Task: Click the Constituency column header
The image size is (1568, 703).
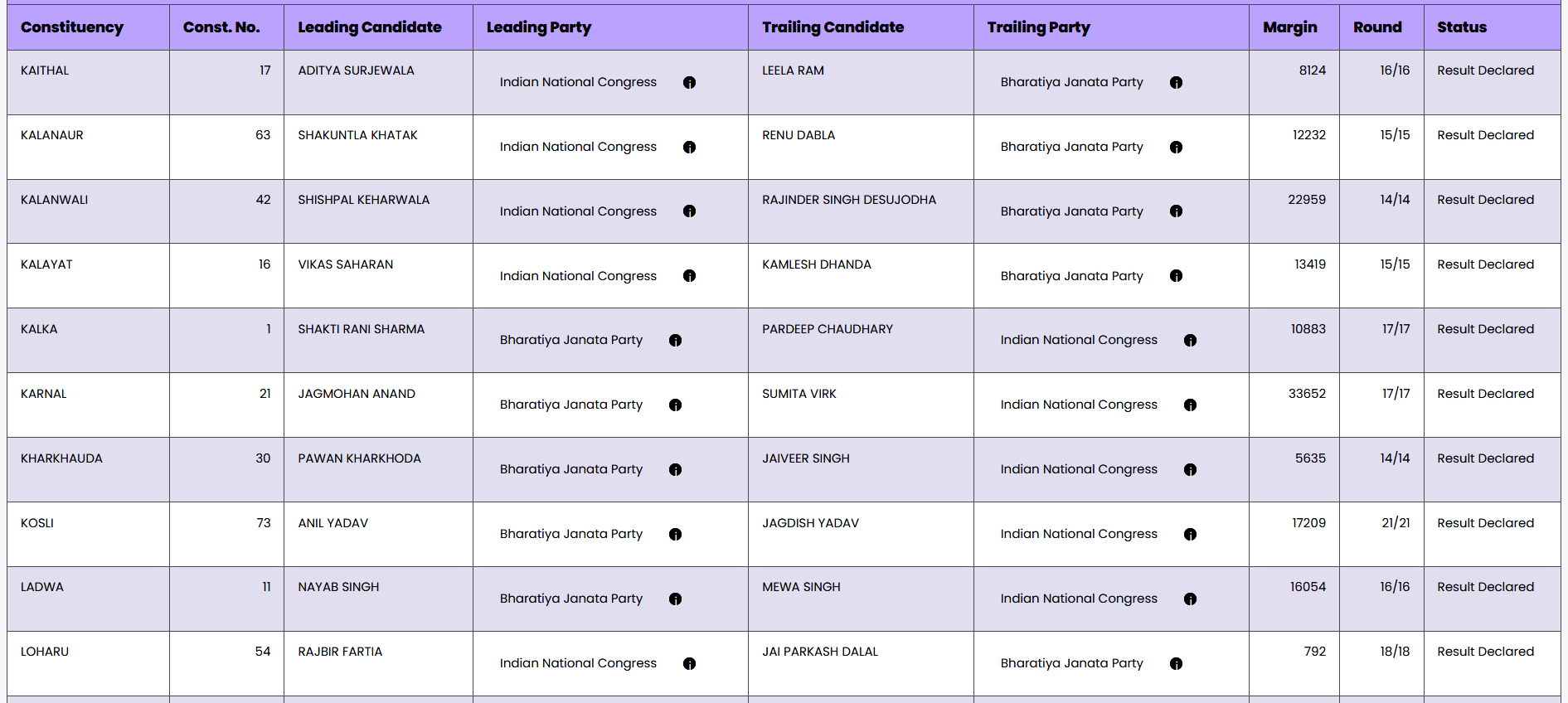Action: (72, 27)
